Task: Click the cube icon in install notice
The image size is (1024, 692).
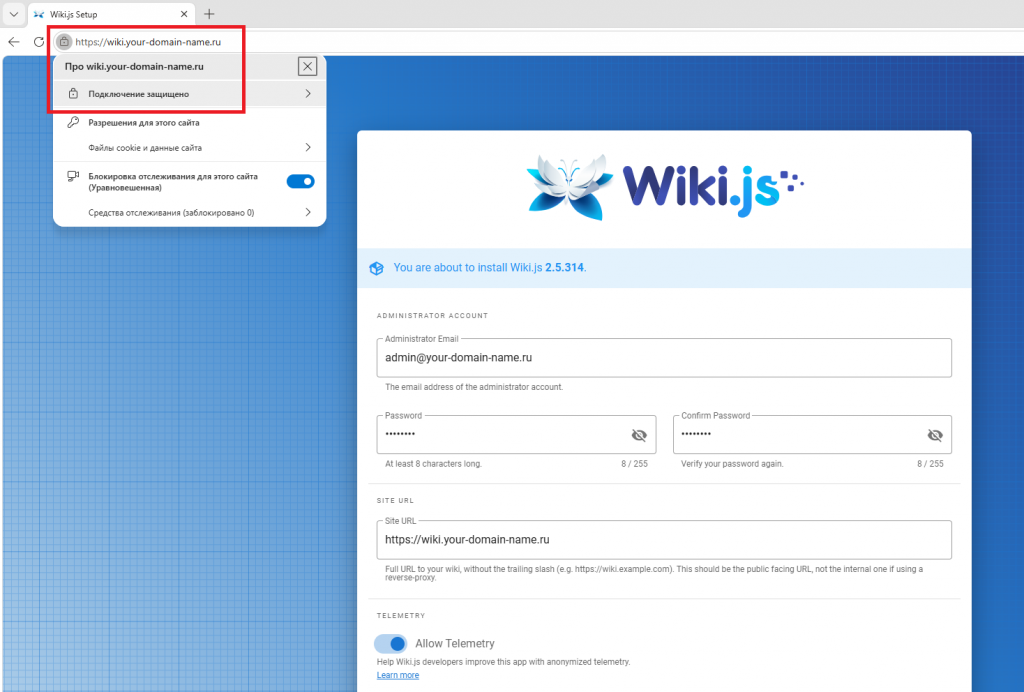Action: tap(377, 268)
